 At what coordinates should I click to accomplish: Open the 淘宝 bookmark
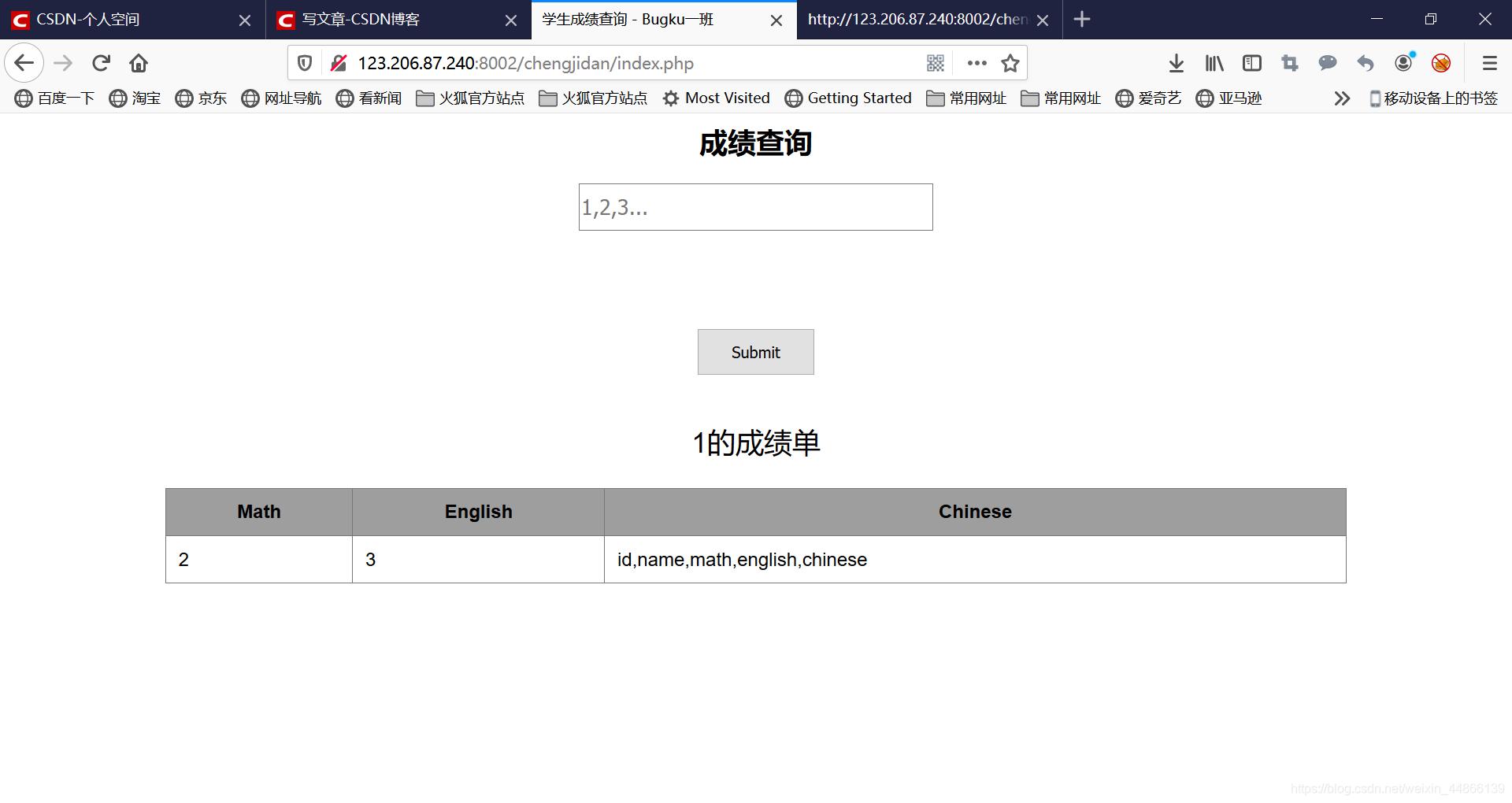tap(135, 98)
